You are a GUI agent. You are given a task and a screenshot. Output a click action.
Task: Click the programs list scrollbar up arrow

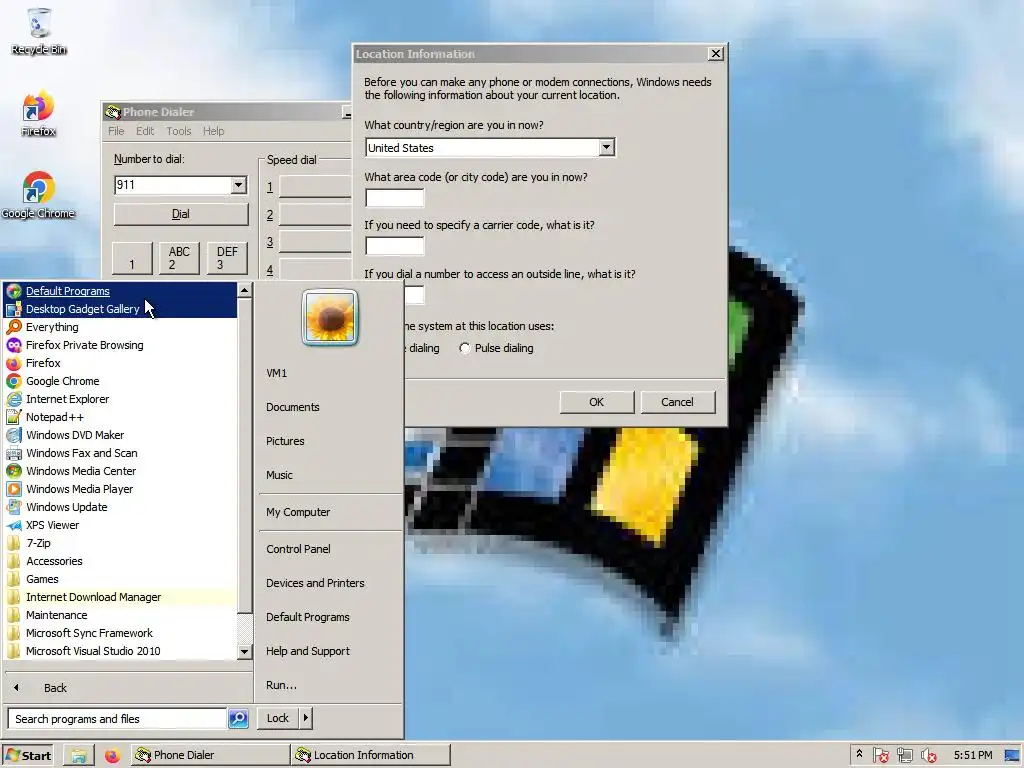[x=244, y=290]
